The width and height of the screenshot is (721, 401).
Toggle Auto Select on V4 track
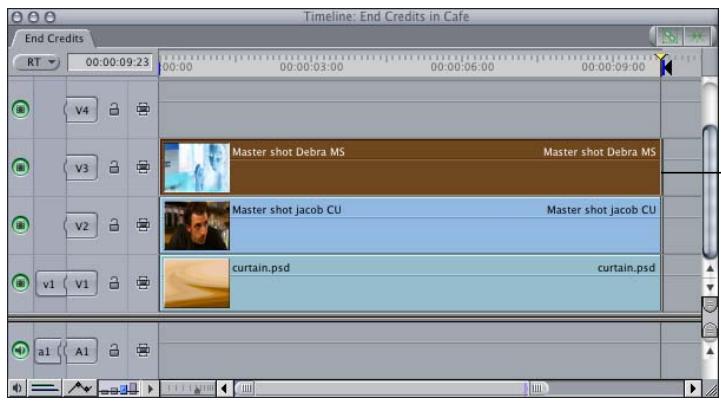143,109
